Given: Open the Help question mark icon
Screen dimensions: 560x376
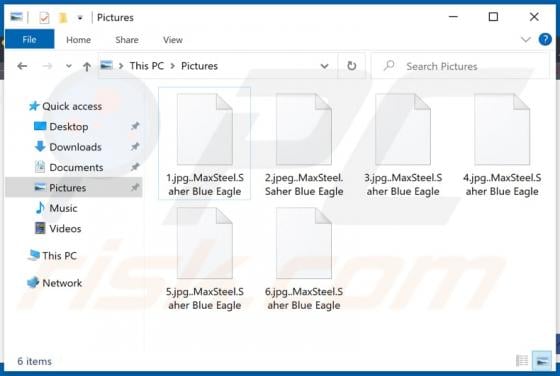Looking at the screenshot, I should coord(545,39).
